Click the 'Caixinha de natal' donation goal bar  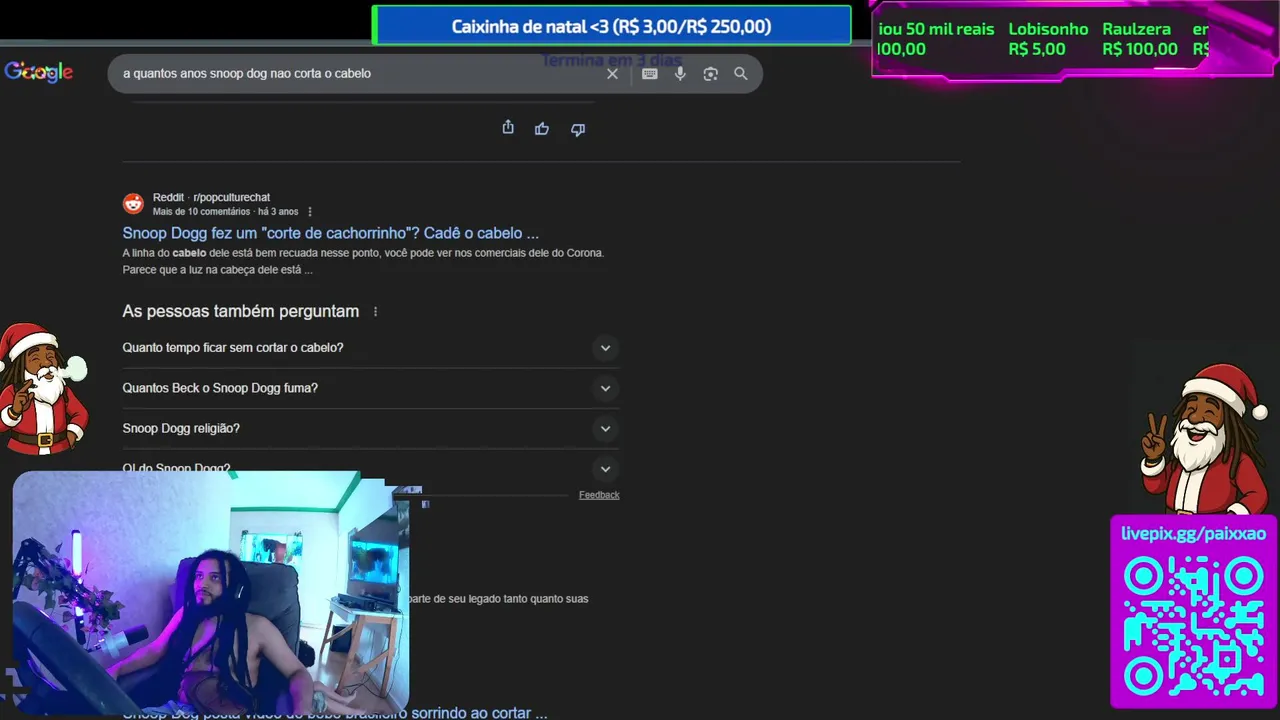[x=611, y=27]
